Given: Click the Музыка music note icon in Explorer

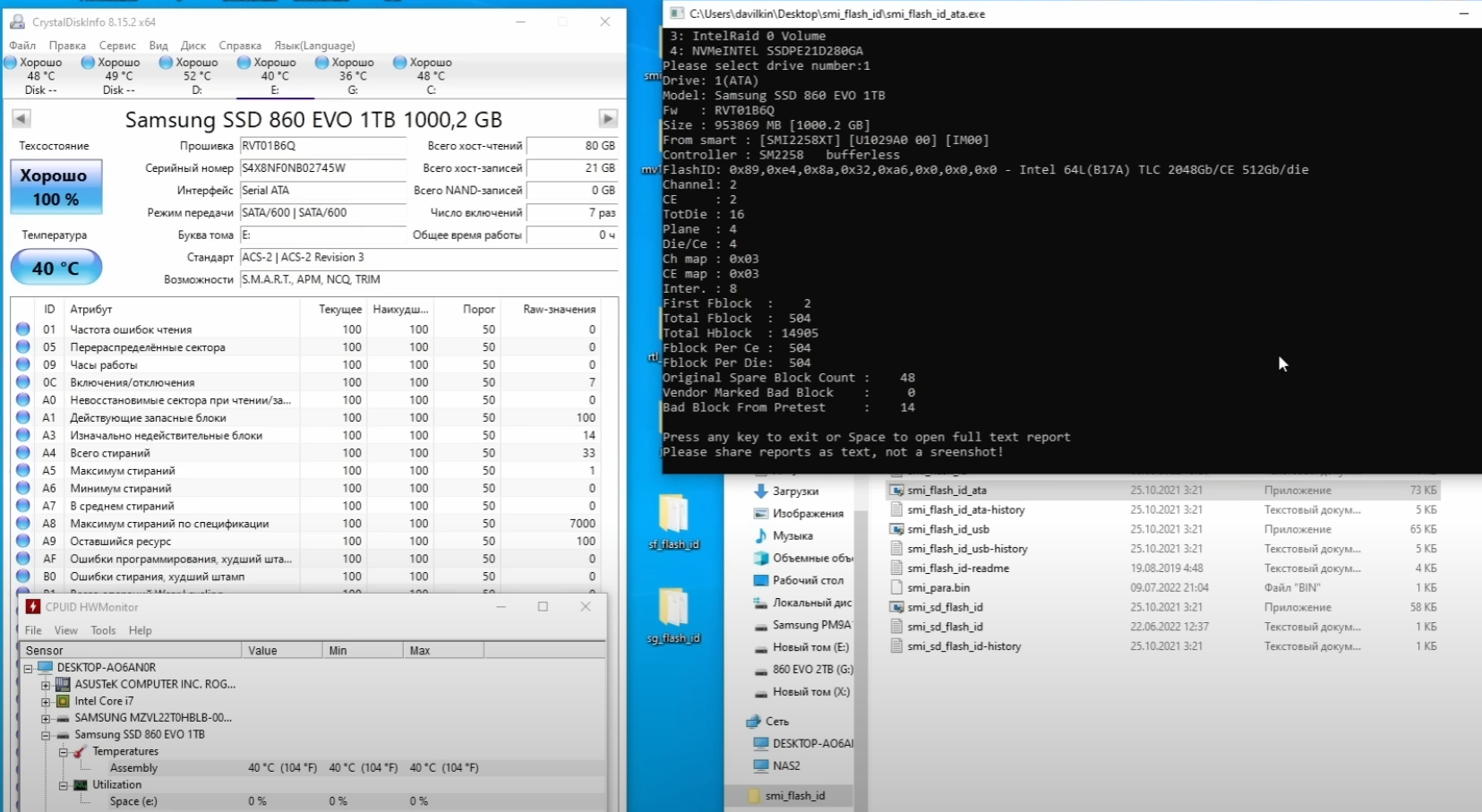Looking at the screenshot, I should coord(761,535).
